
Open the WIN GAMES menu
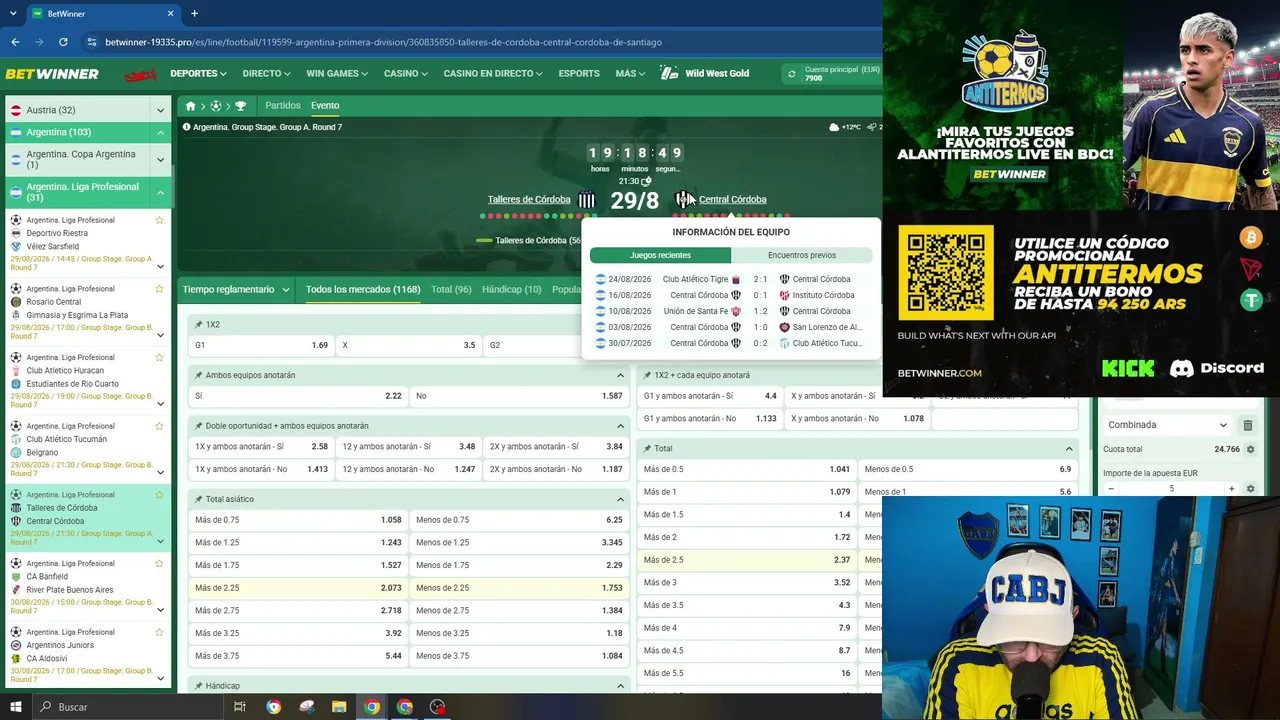(337, 74)
